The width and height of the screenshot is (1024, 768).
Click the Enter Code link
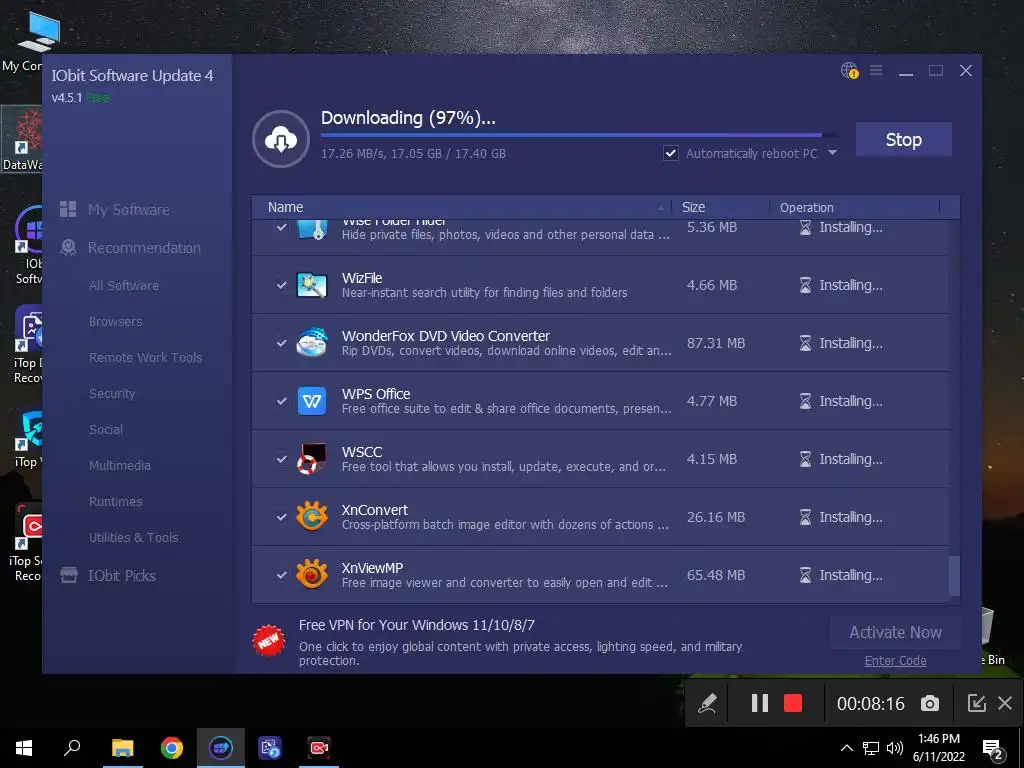pyautogui.click(x=895, y=660)
